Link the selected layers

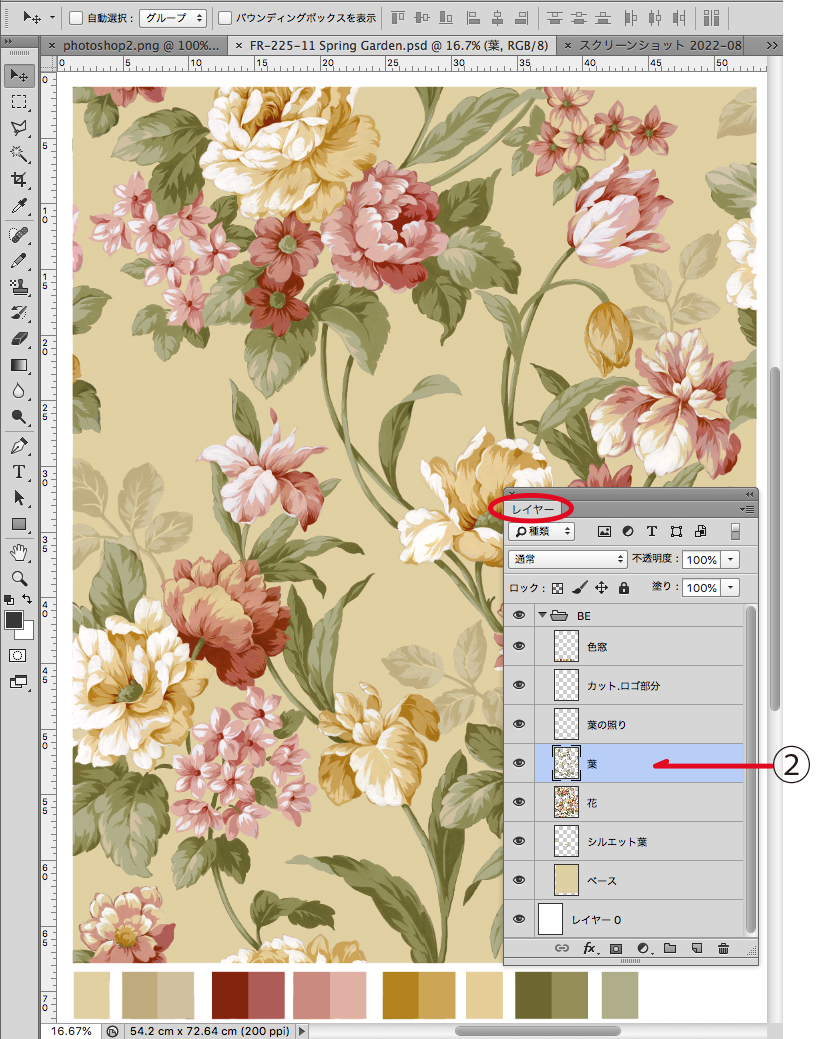coord(562,948)
